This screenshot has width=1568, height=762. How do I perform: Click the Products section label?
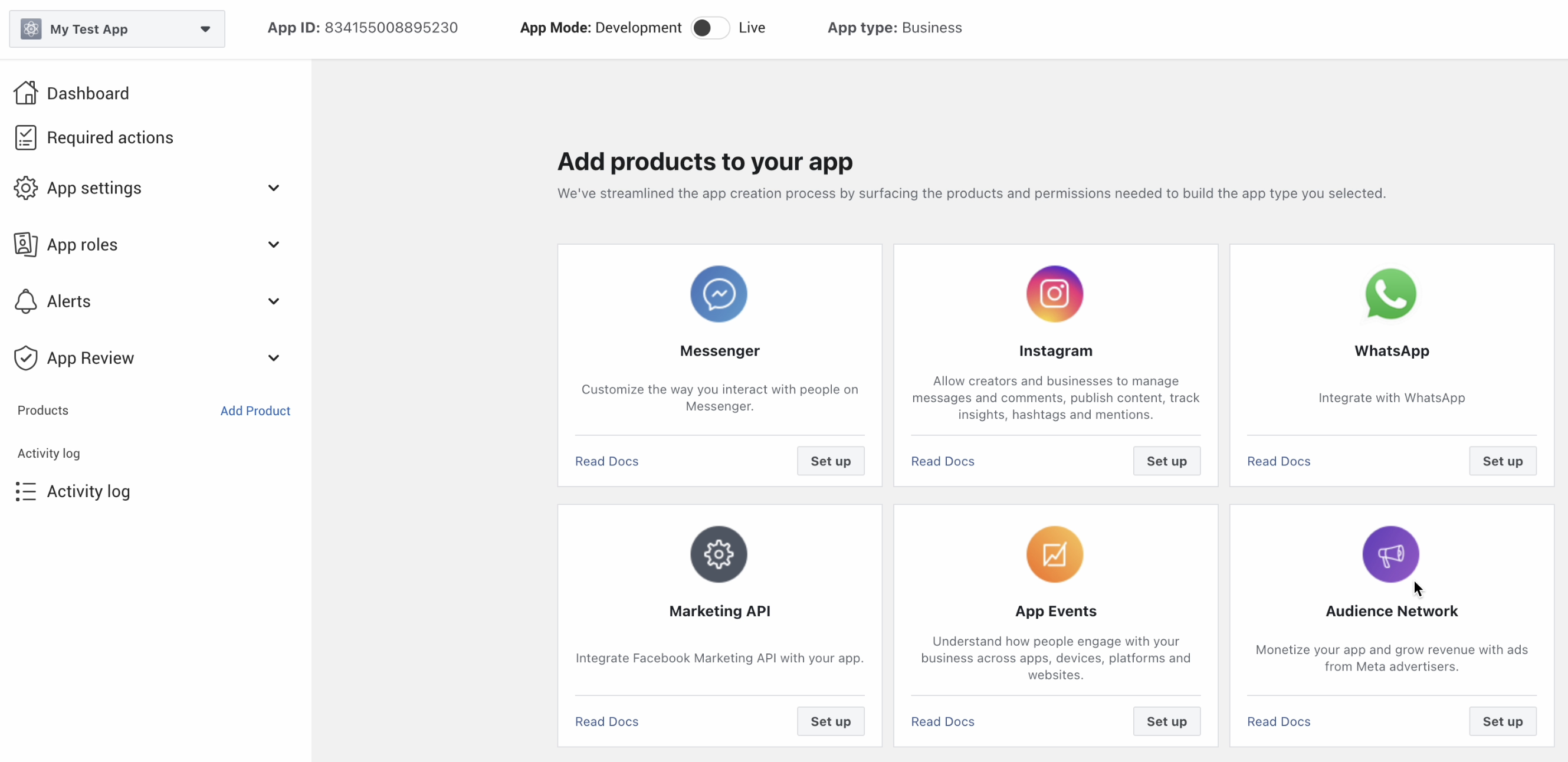(42, 410)
